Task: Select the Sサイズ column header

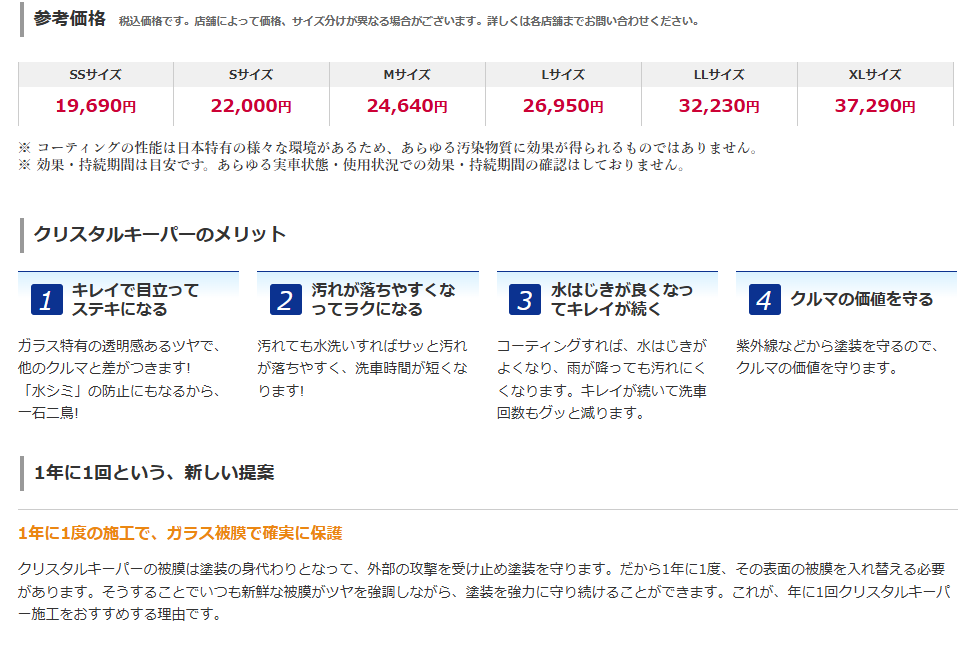Action: 252,75
